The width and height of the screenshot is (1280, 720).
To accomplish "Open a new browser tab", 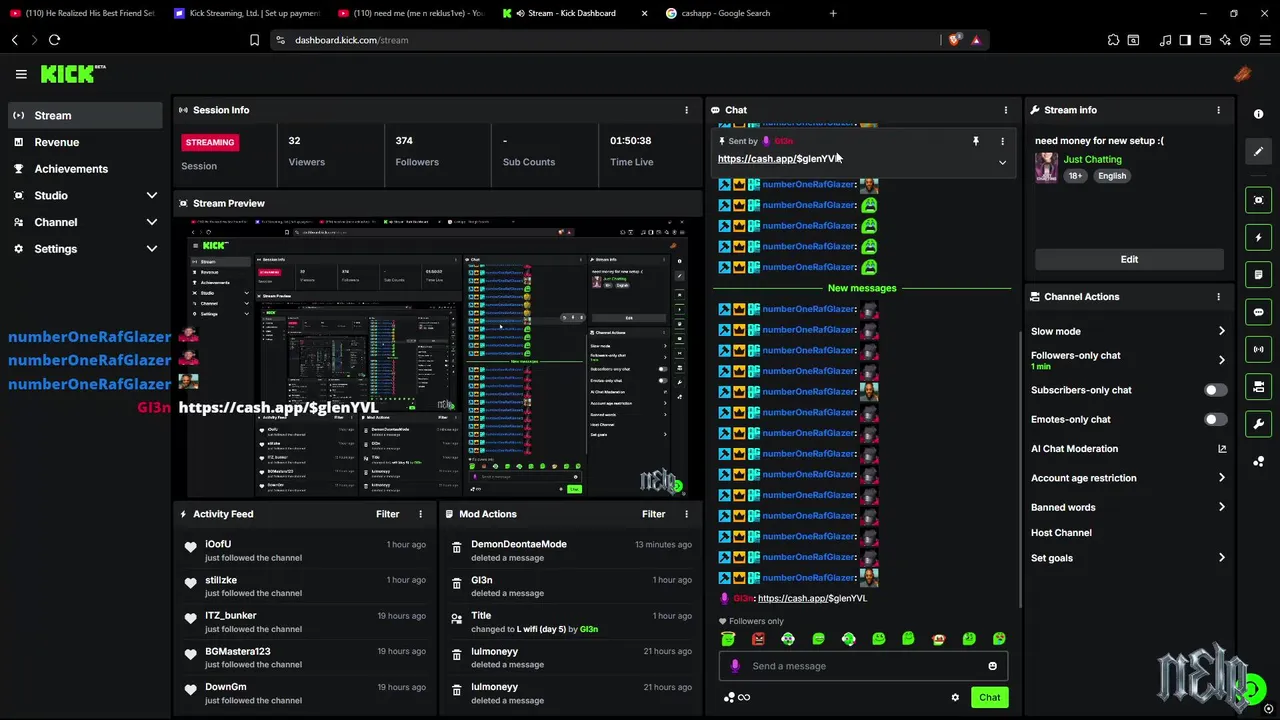I will (x=833, y=13).
